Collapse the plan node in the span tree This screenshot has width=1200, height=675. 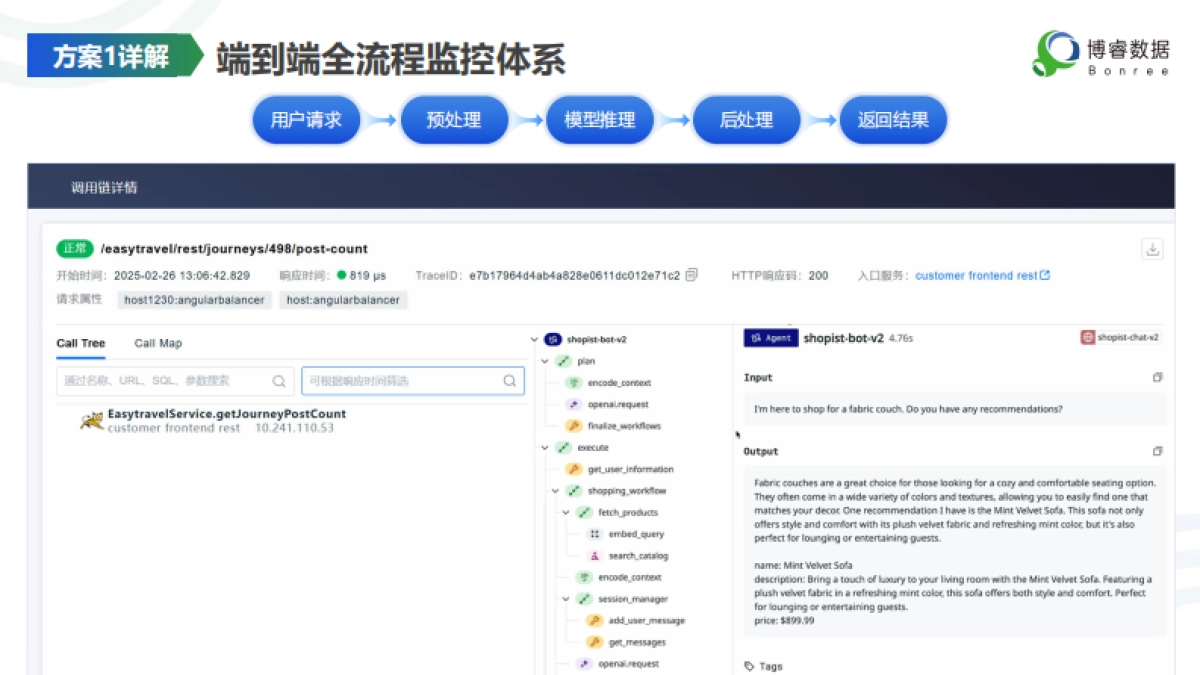544,360
